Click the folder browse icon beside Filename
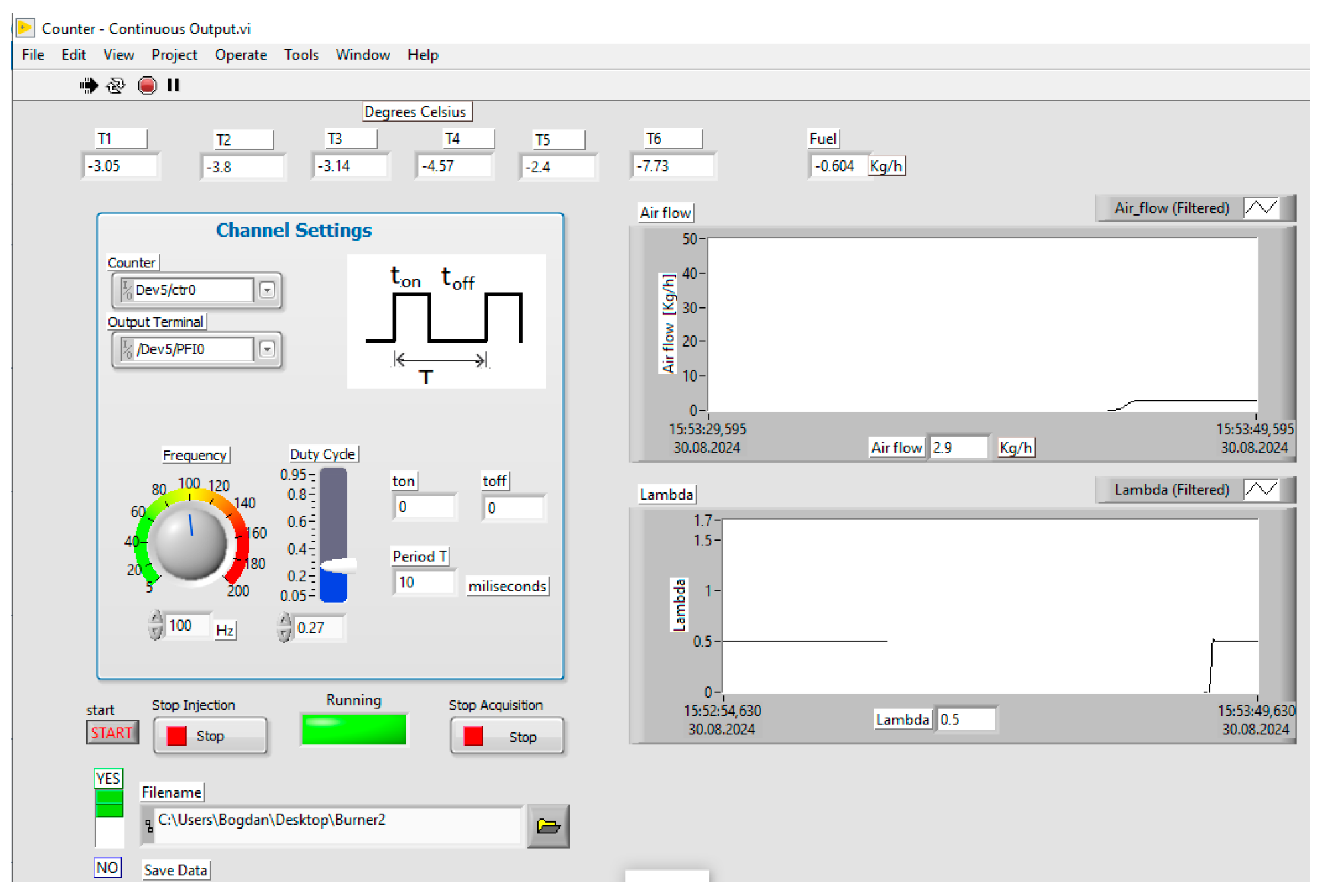The image size is (1323, 896). (548, 827)
